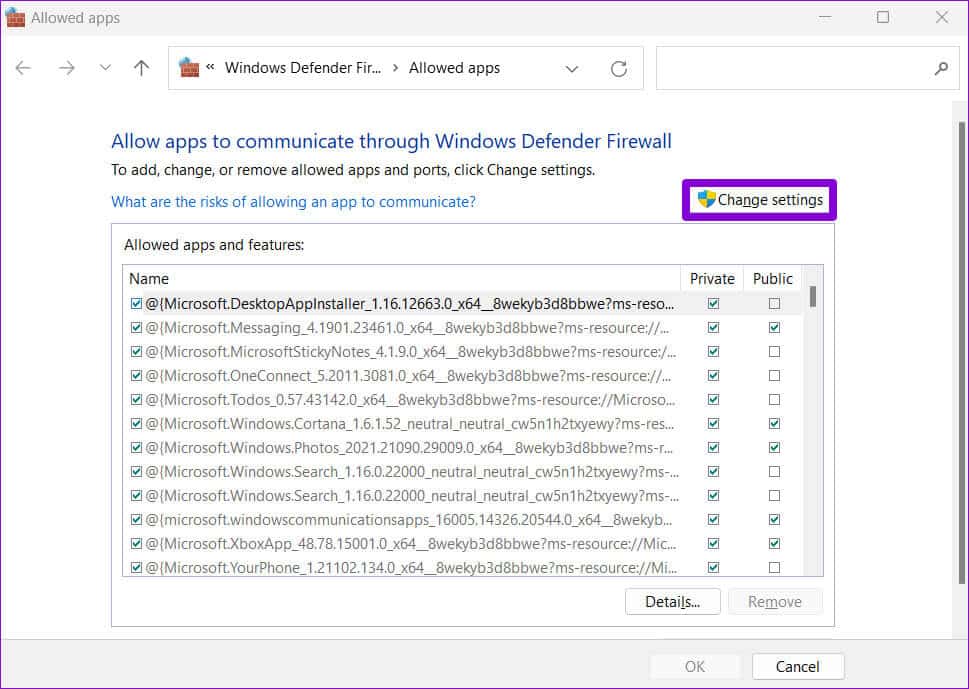
Task: Select the Microsoft.DesktopAppInstaller row
Action: (462, 304)
